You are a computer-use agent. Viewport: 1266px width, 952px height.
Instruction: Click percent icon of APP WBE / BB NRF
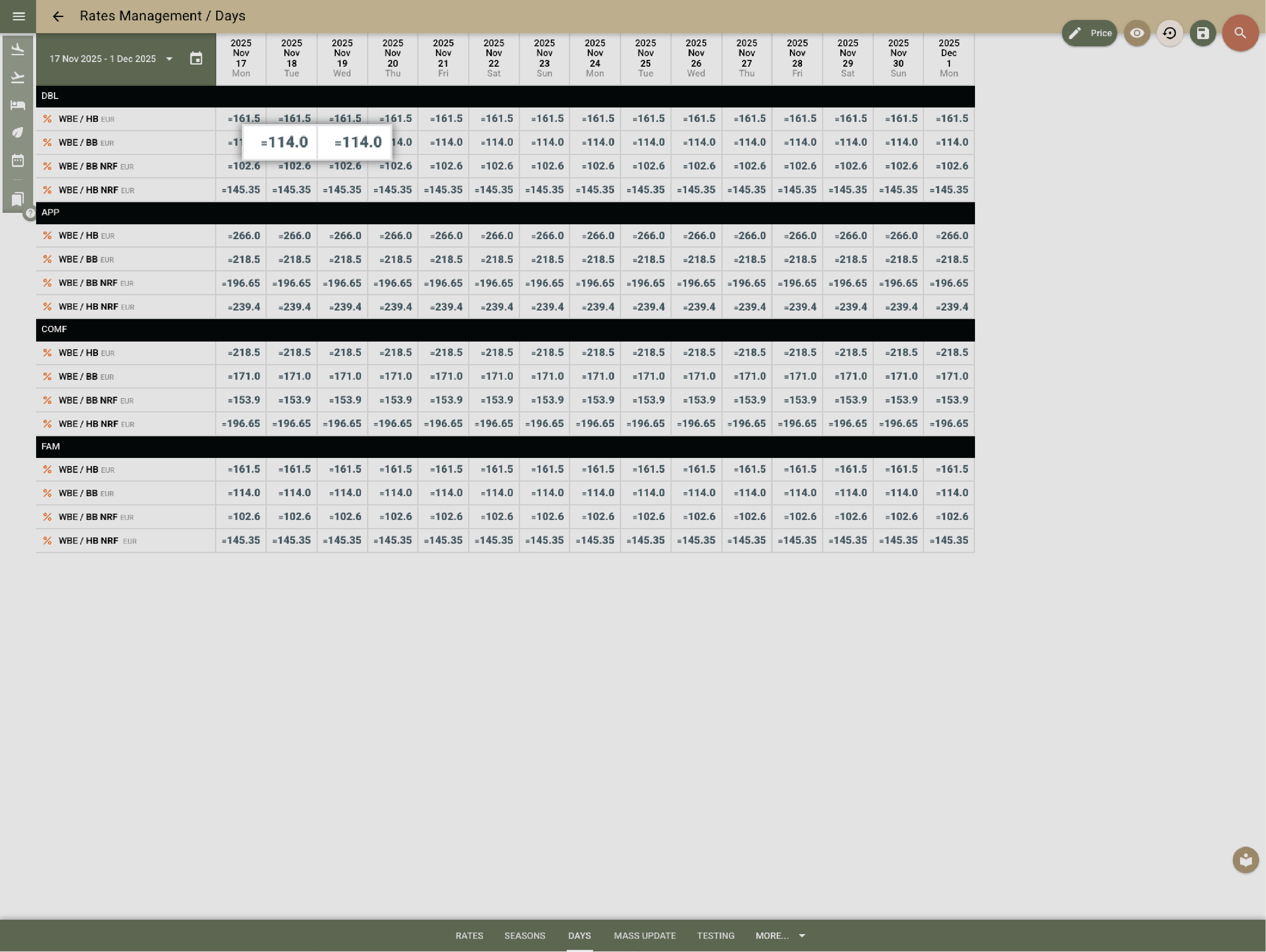pos(48,283)
